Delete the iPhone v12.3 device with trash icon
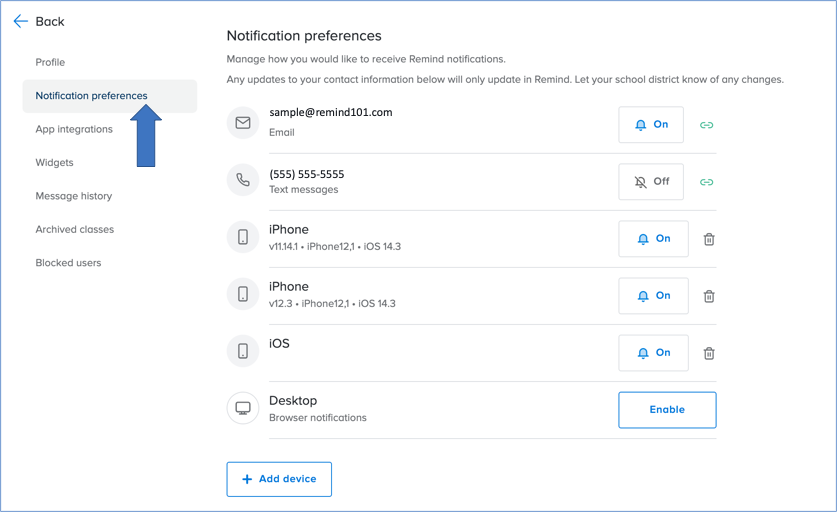 709,296
